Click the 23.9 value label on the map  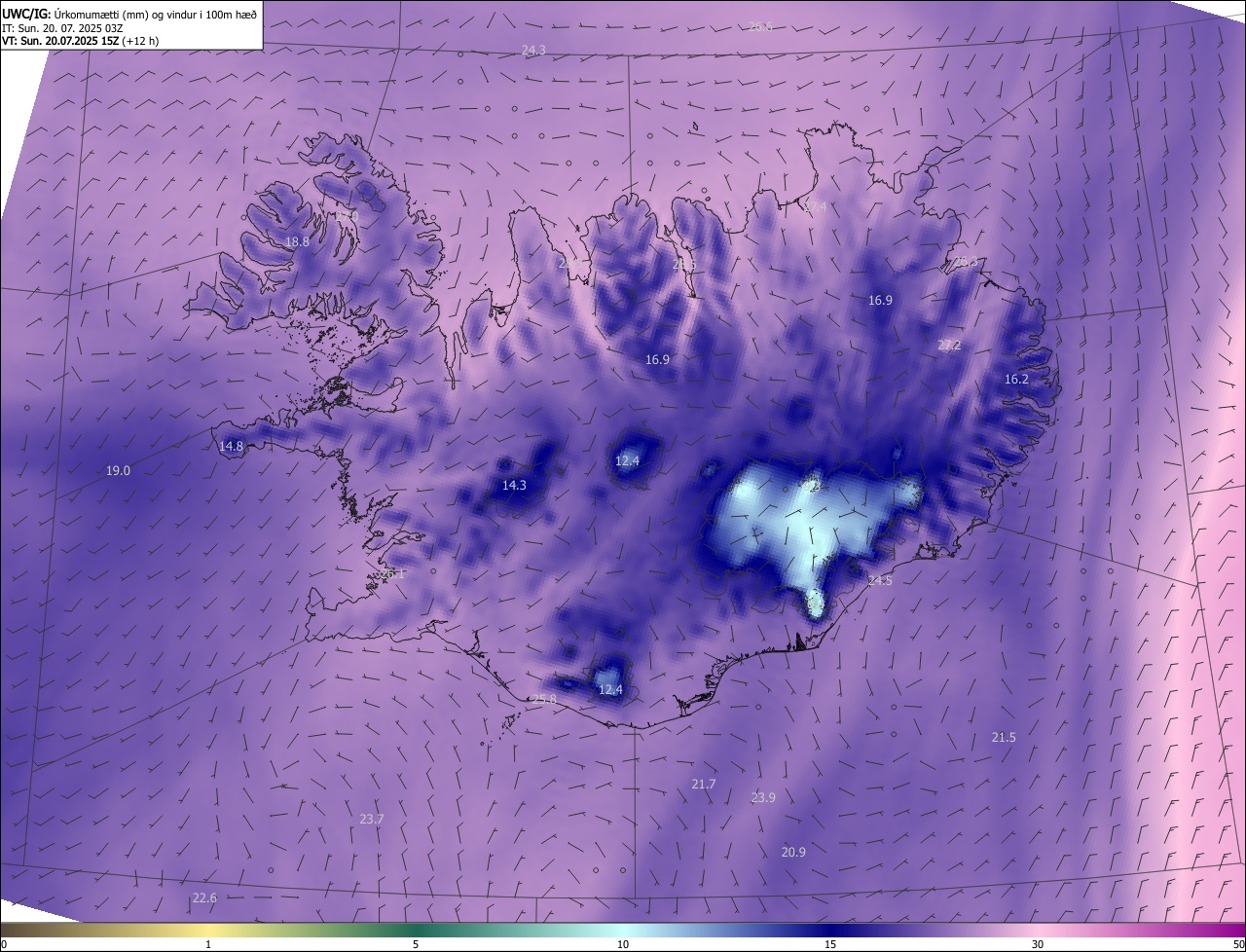763,797
